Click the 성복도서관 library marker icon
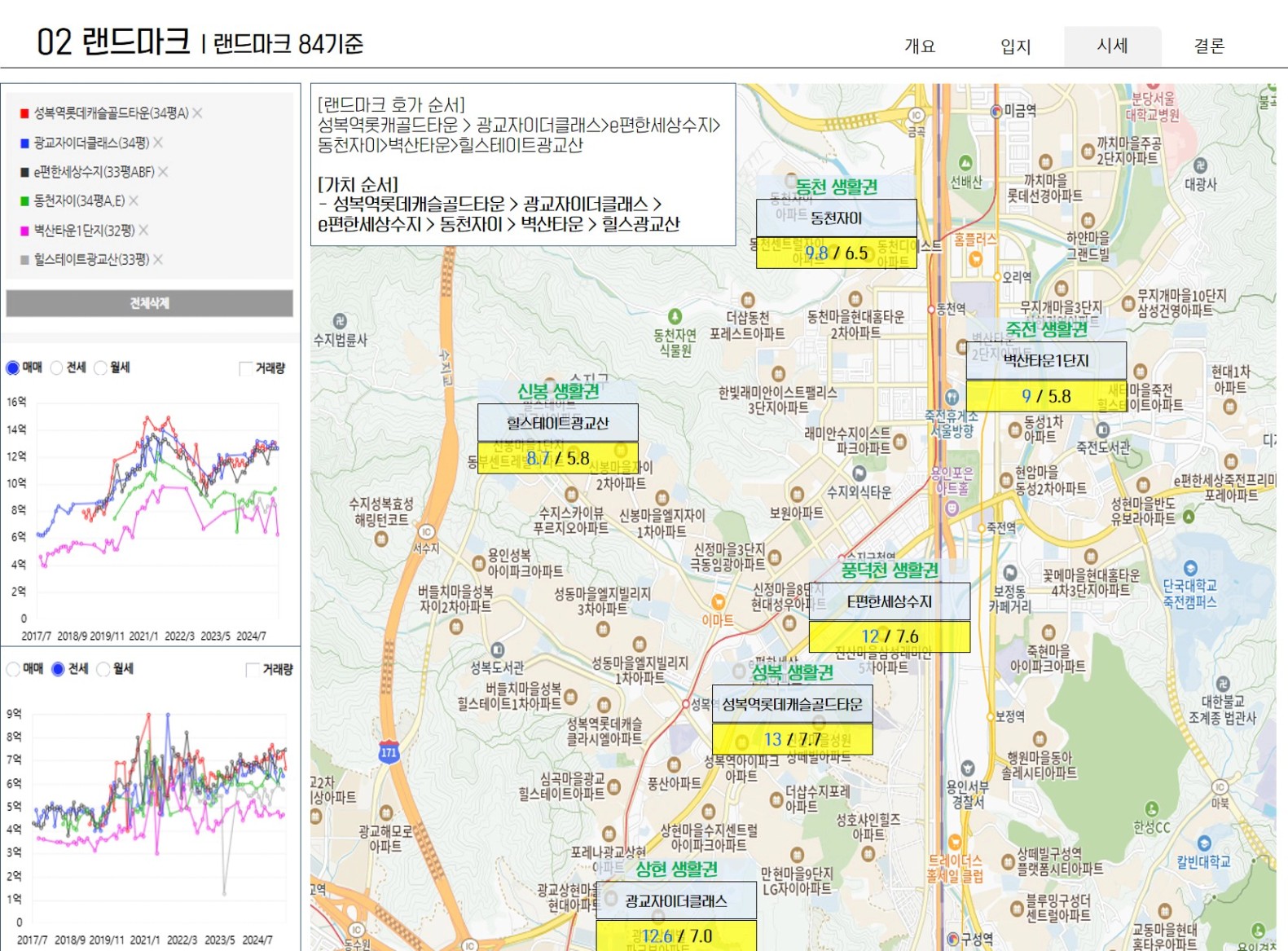The height and width of the screenshot is (951, 1288). point(497,649)
